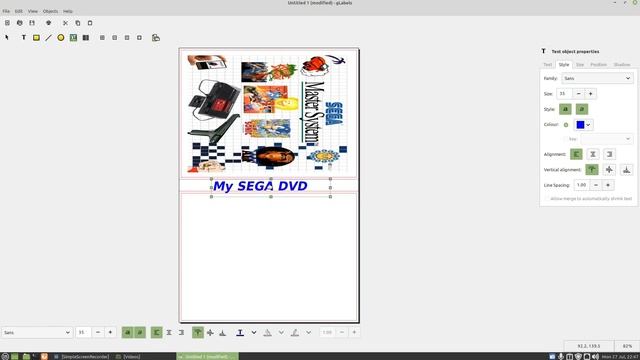Screen dimensions: 640x360
Task: Toggle bold Style button in properties panel
Action: (x=565, y=109)
